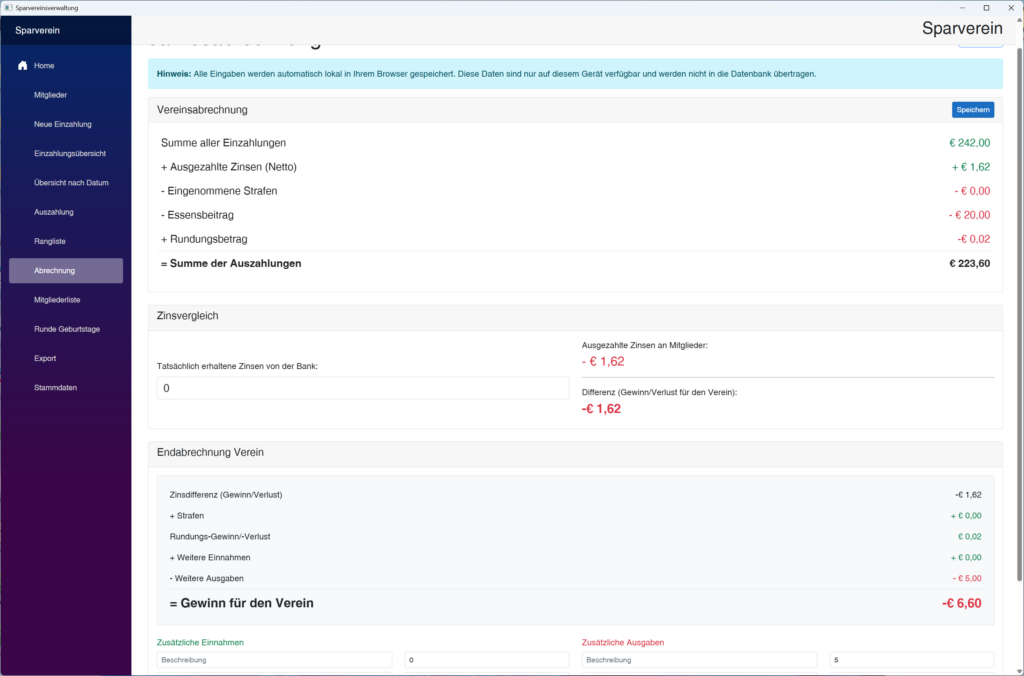This screenshot has width=1024, height=676.
Task: Click Beschreibung field under Zusätzliche Ausgaben
Action: click(699, 660)
